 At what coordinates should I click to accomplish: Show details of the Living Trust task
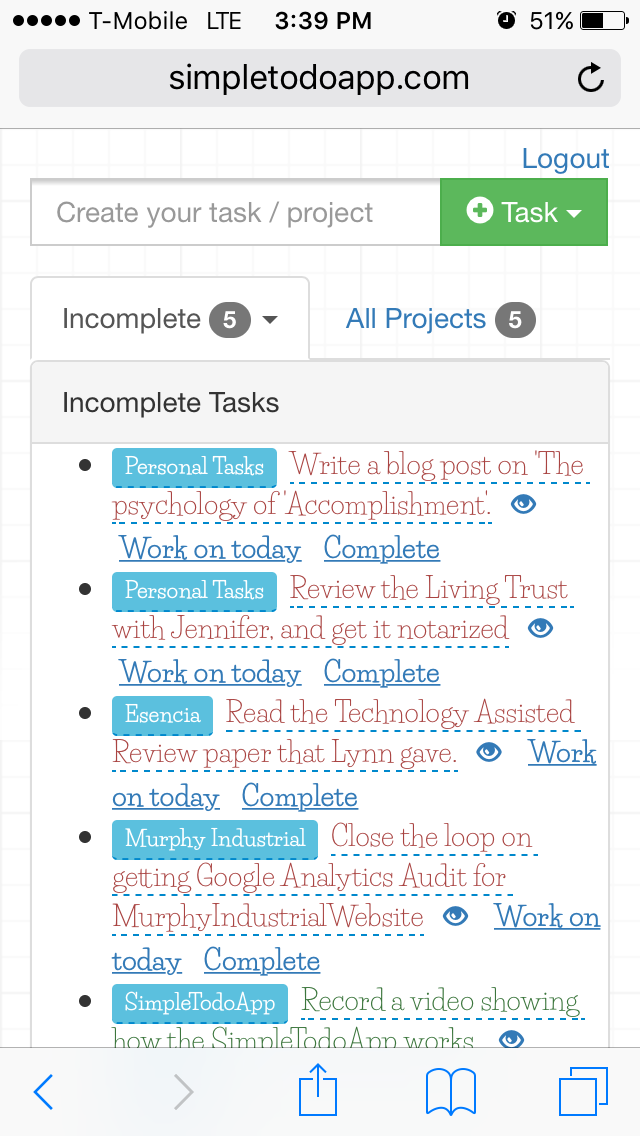(540, 627)
